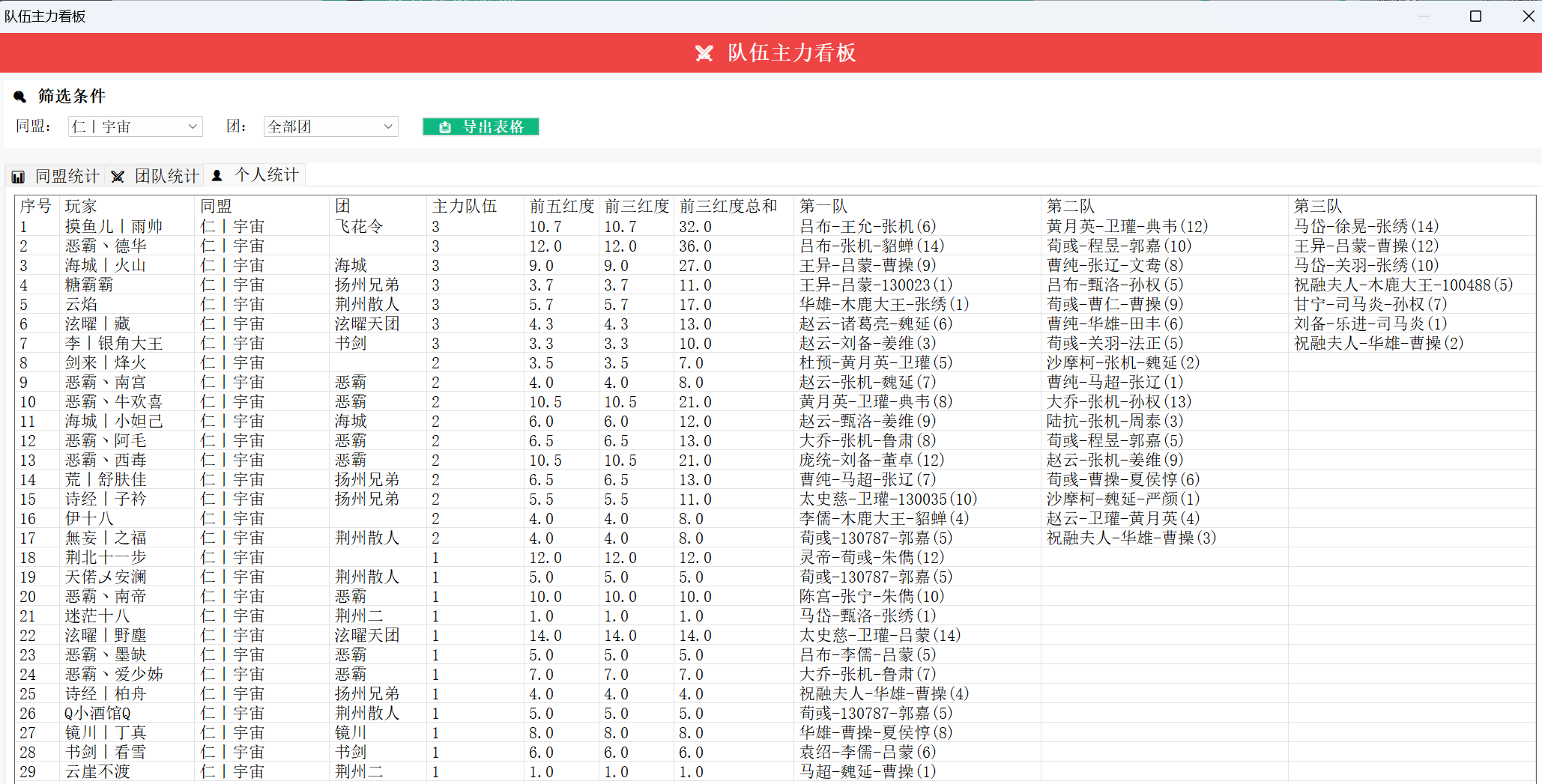Select player 天偌メ安澜

tap(106, 577)
